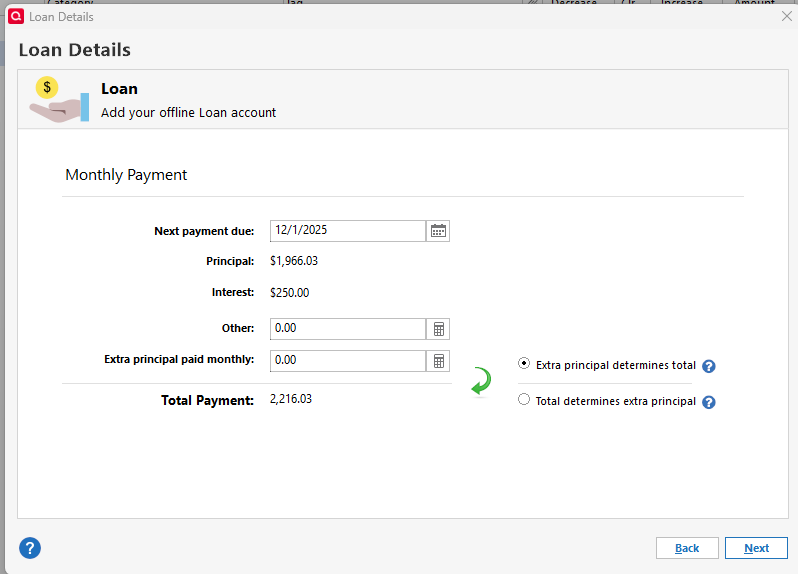Click the Total Payment label

tap(207, 400)
